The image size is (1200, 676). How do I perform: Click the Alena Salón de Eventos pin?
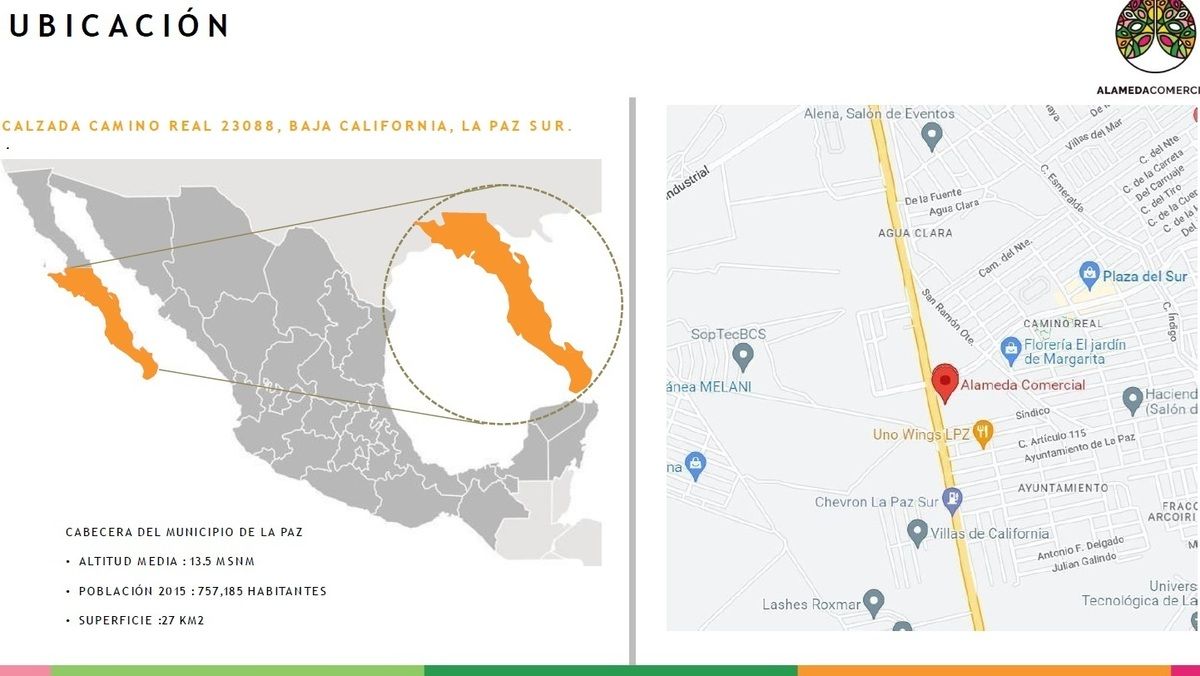pos(932,135)
